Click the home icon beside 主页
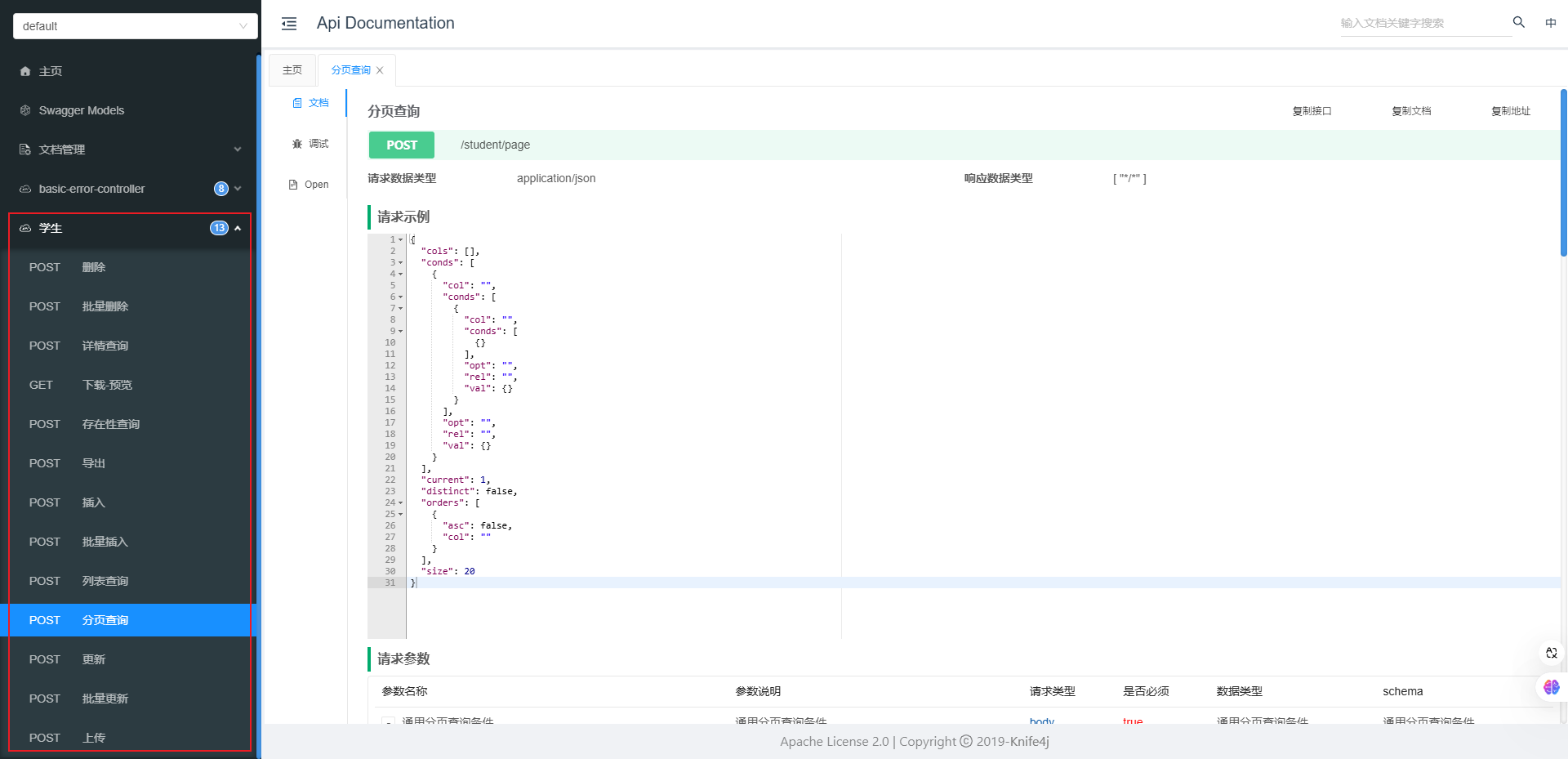 point(25,71)
